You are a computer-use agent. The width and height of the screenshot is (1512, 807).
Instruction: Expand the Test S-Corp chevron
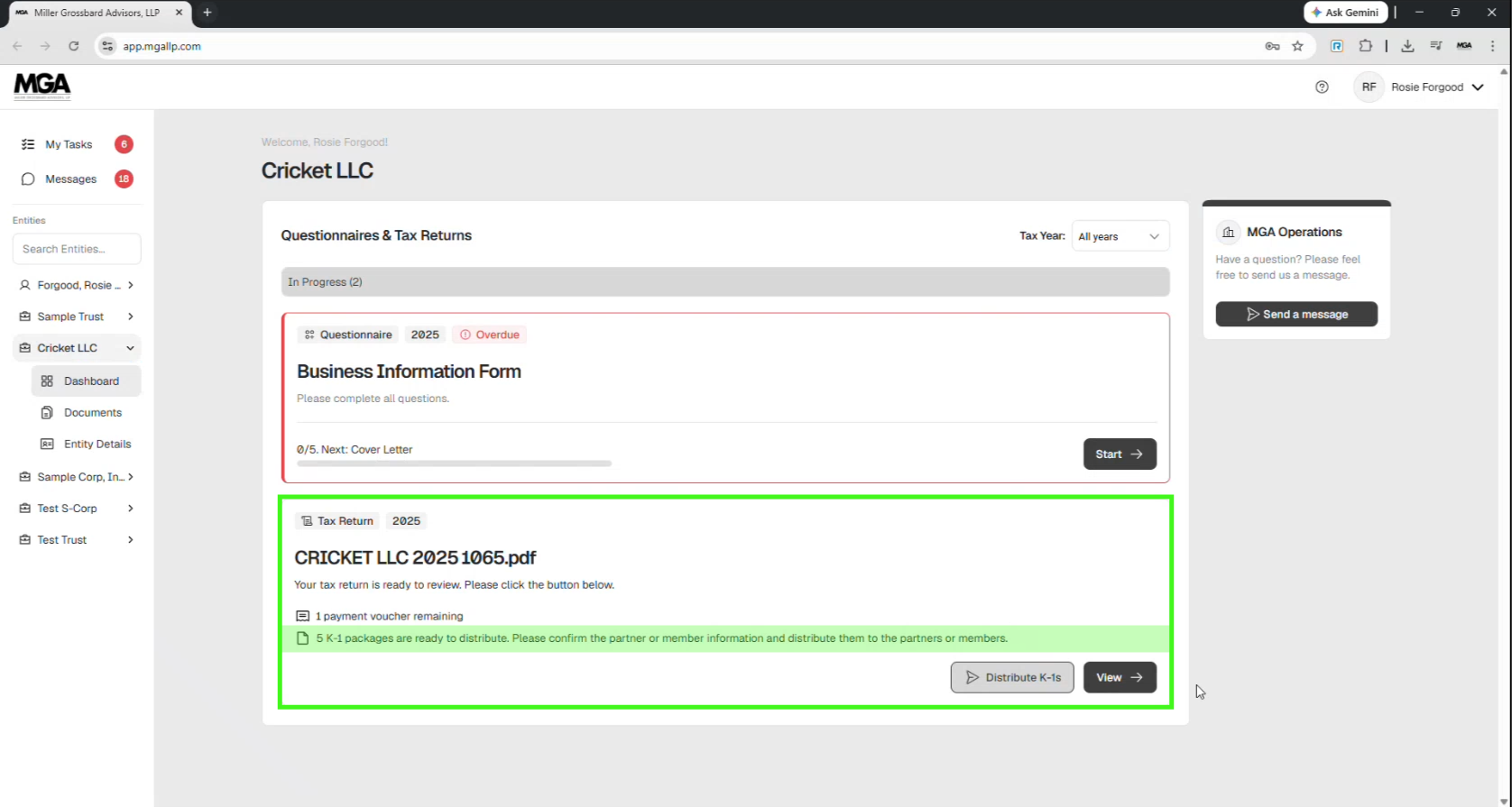point(131,509)
